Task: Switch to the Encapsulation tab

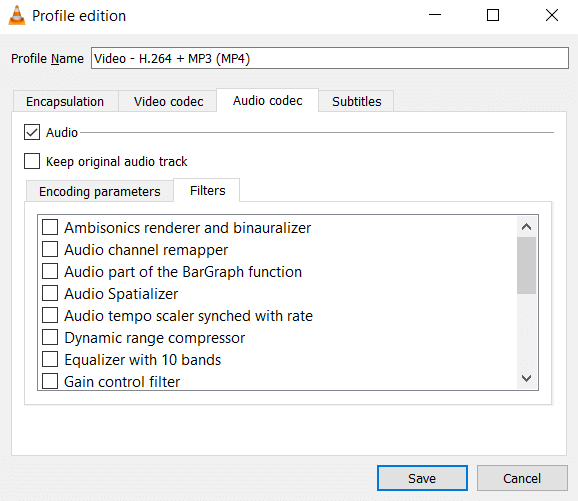Action: coord(65,101)
